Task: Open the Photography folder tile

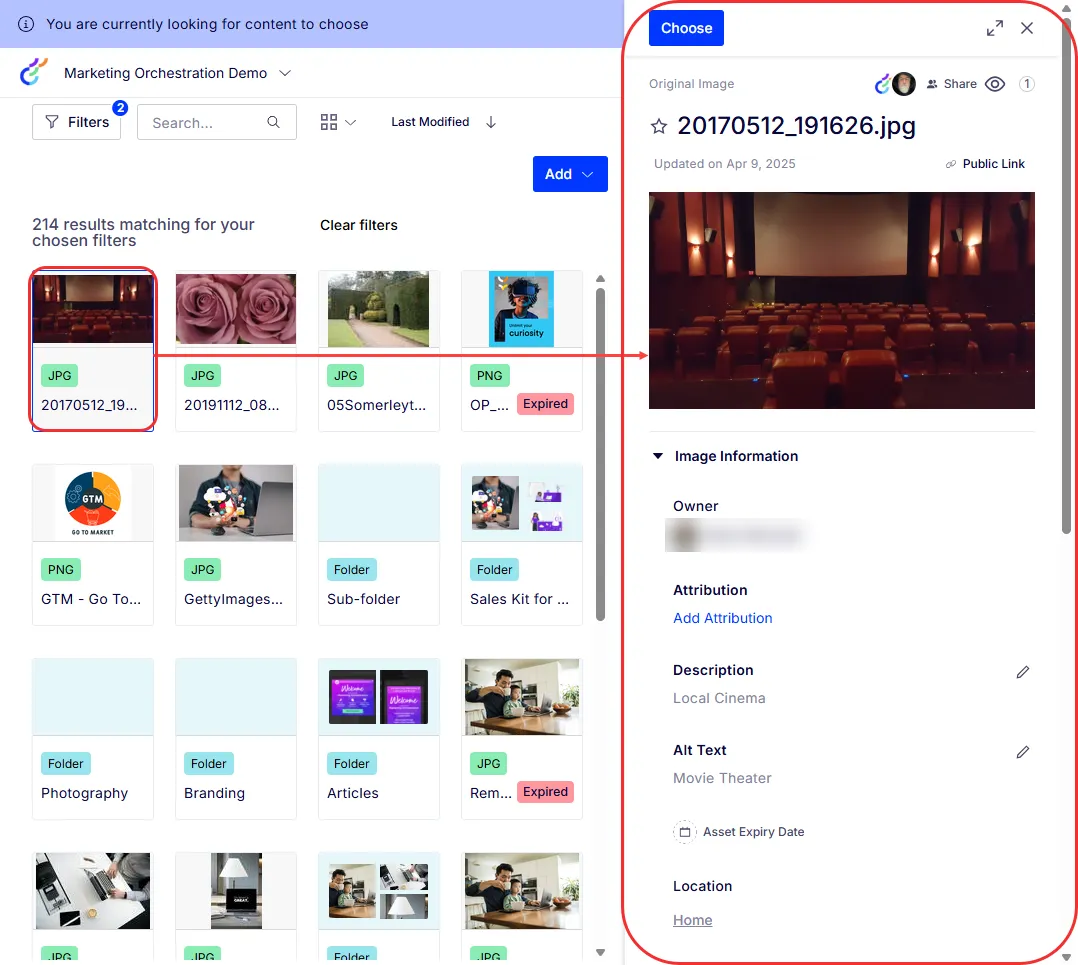Action: coord(93,738)
